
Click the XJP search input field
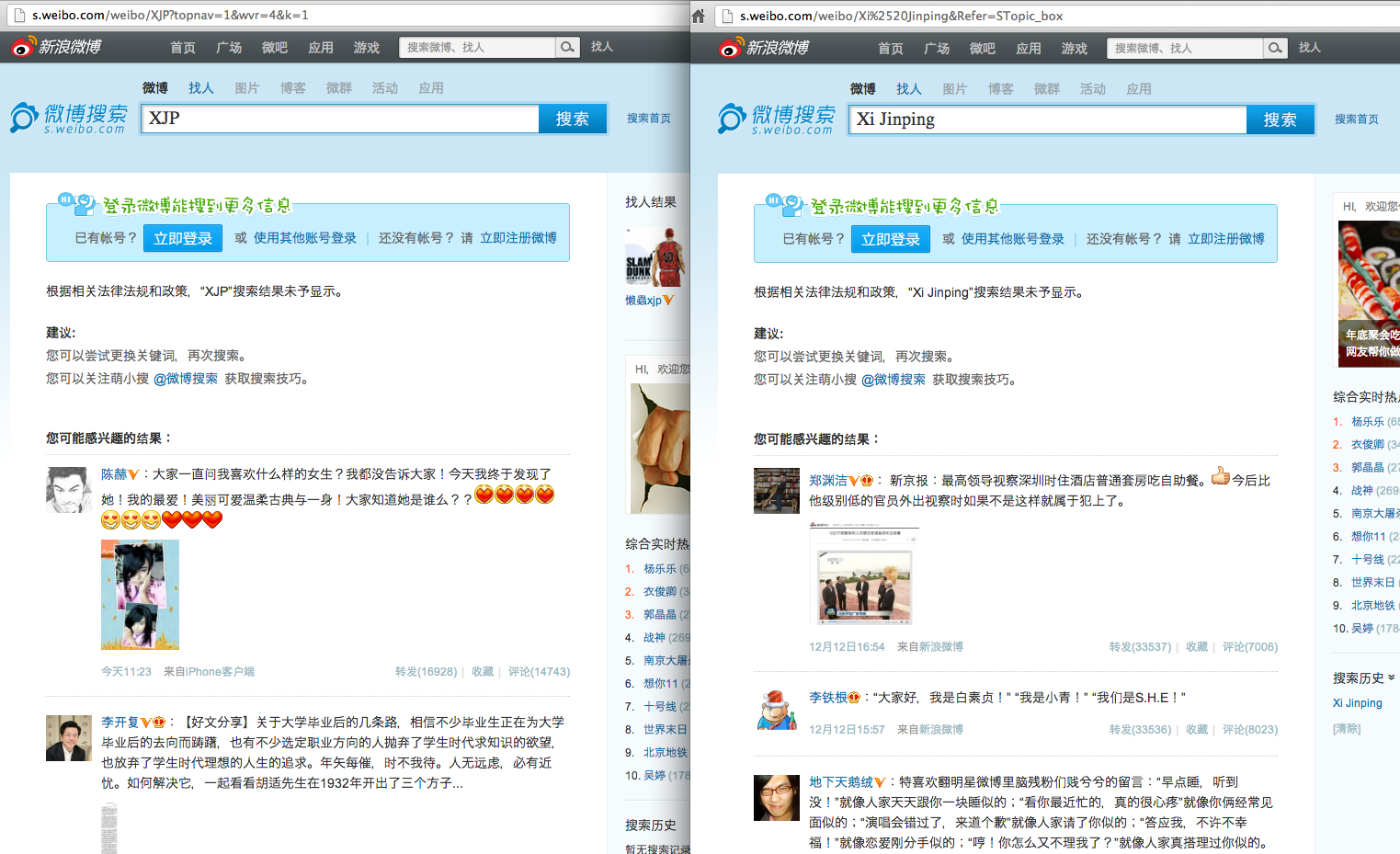340,119
